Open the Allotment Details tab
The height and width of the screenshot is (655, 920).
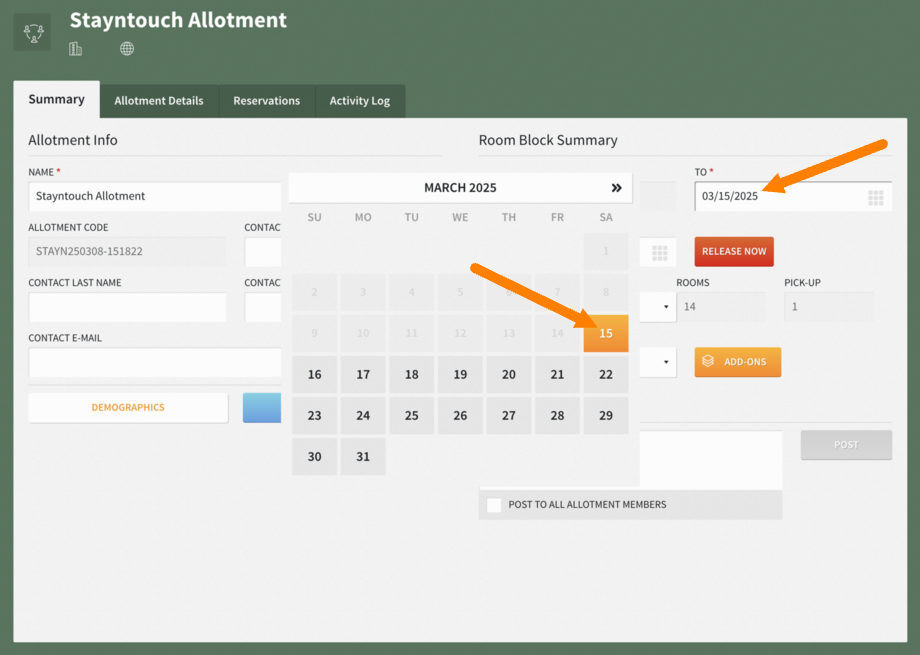coord(159,101)
